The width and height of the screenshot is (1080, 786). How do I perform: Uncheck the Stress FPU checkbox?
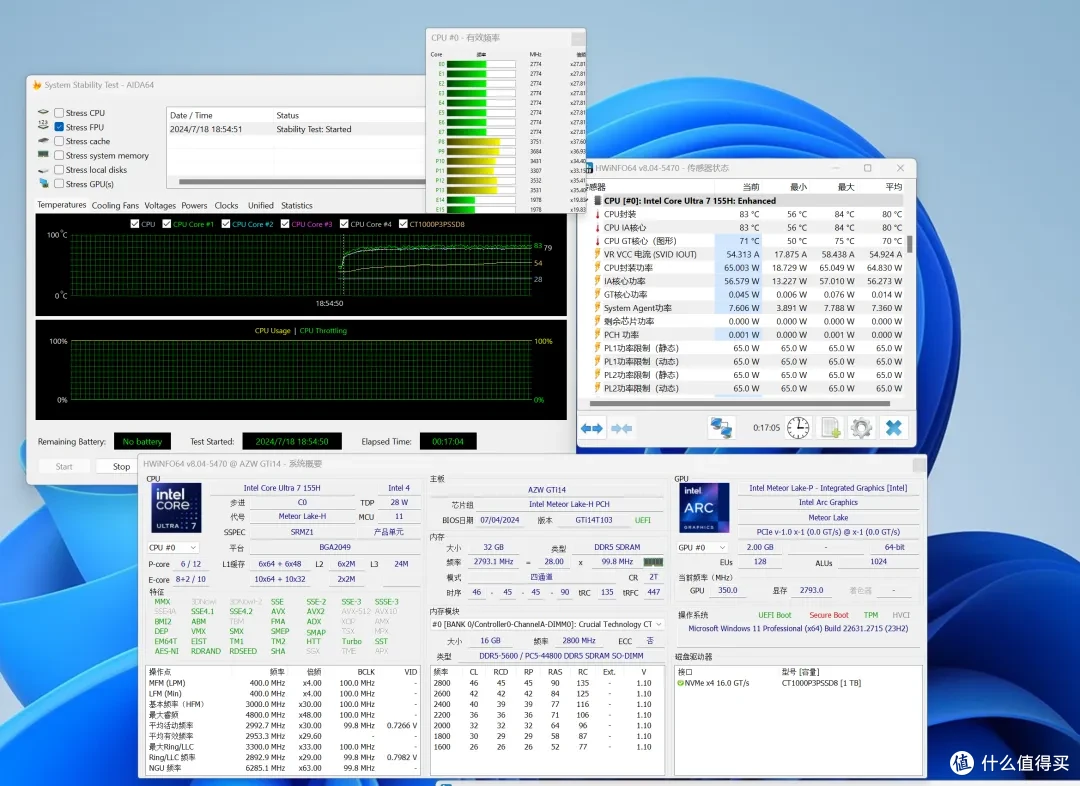point(59,127)
